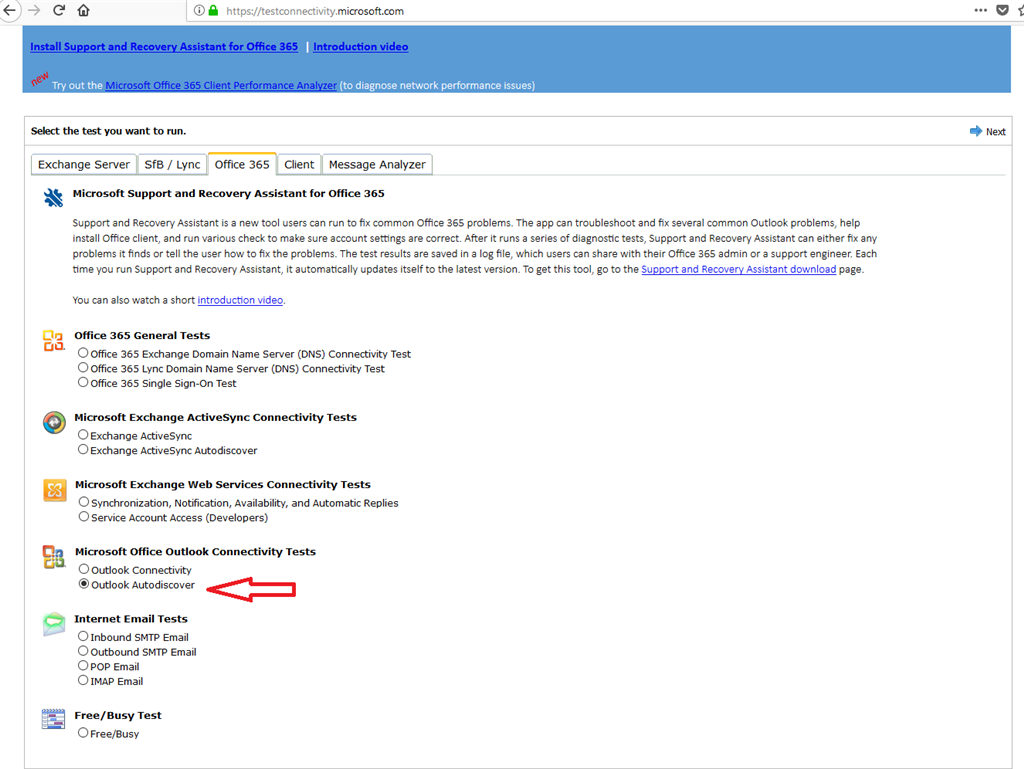1024x769 pixels.
Task: Select POP Email test
Action: (83, 666)
